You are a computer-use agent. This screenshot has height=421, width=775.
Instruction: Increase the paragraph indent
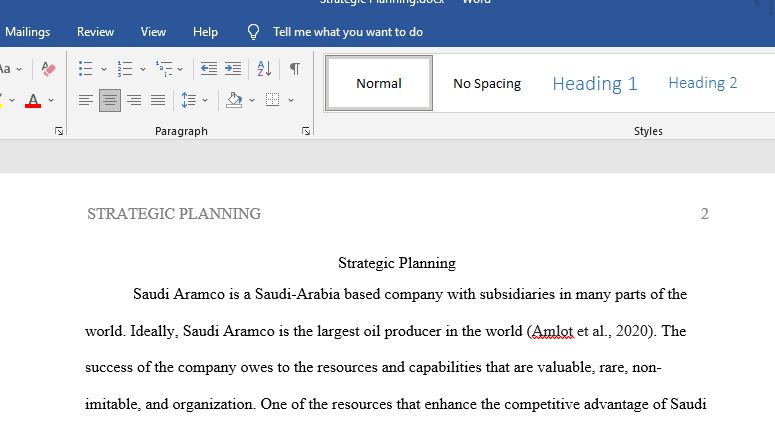tap(233, 69)
